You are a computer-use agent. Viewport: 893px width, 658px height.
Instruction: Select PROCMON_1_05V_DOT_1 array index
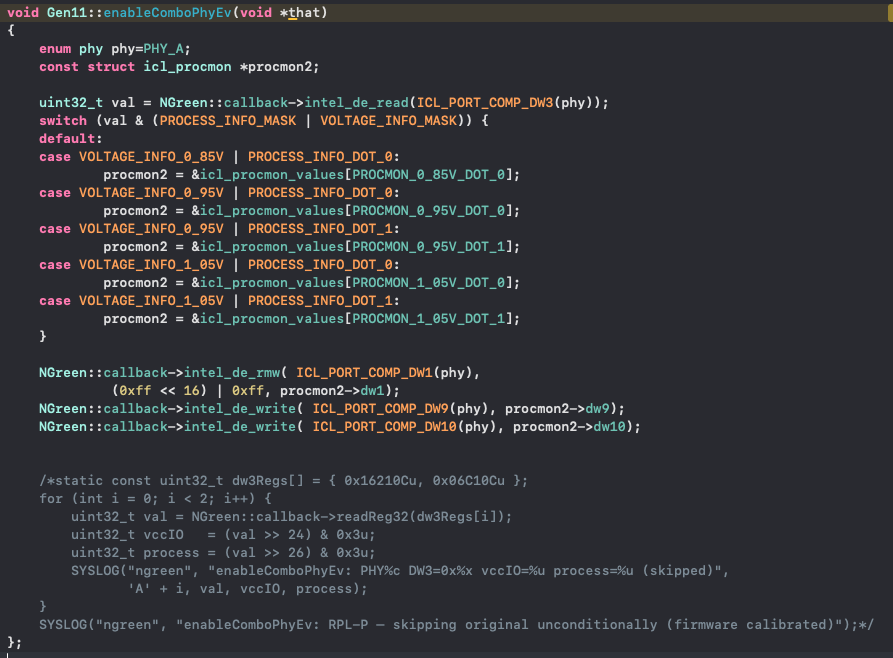point(428,318)
